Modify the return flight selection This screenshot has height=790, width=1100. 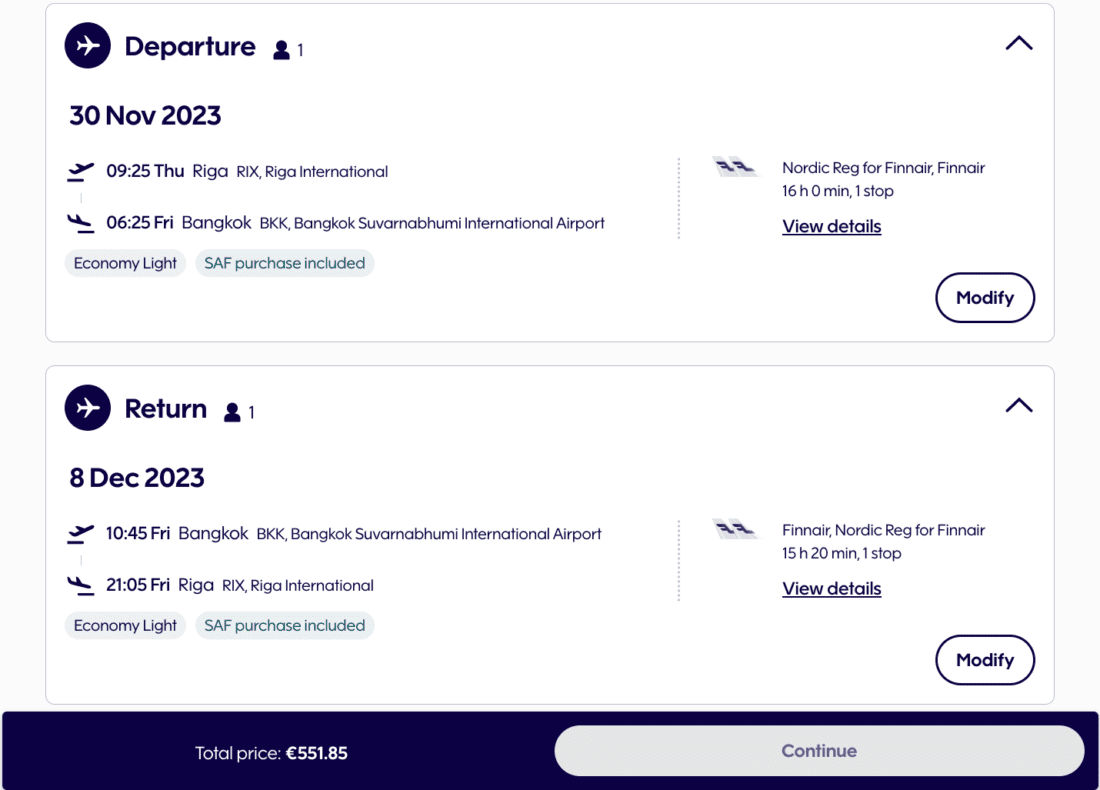pyautogui.click(x=984, y=660)
